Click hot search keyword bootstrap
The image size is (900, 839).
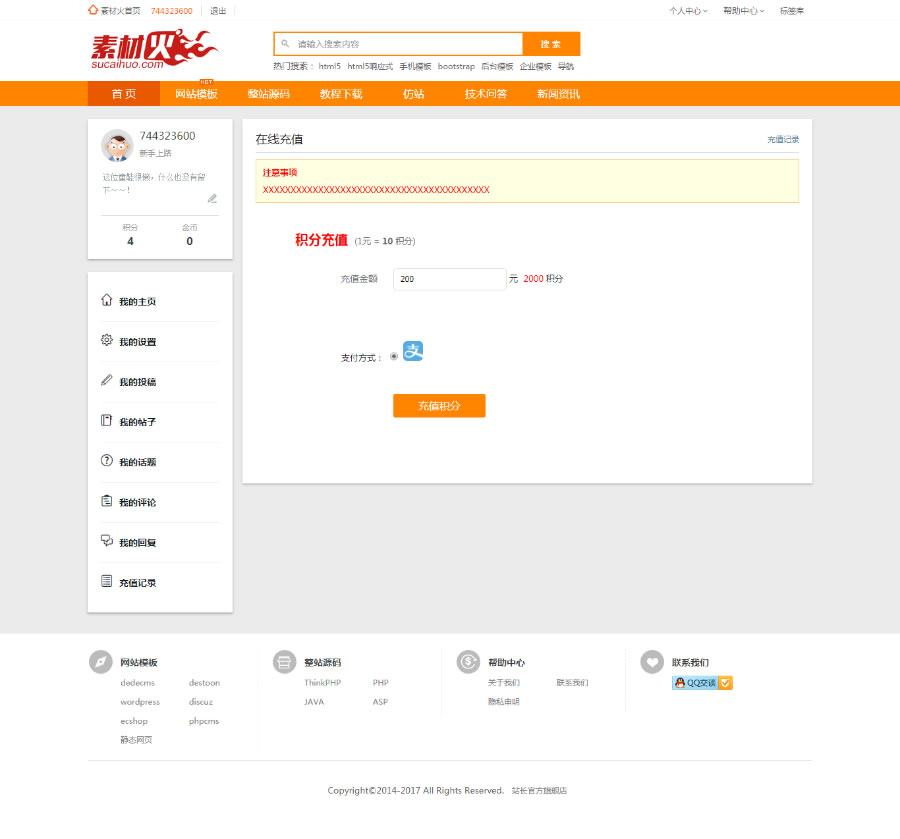pos(456,66)
